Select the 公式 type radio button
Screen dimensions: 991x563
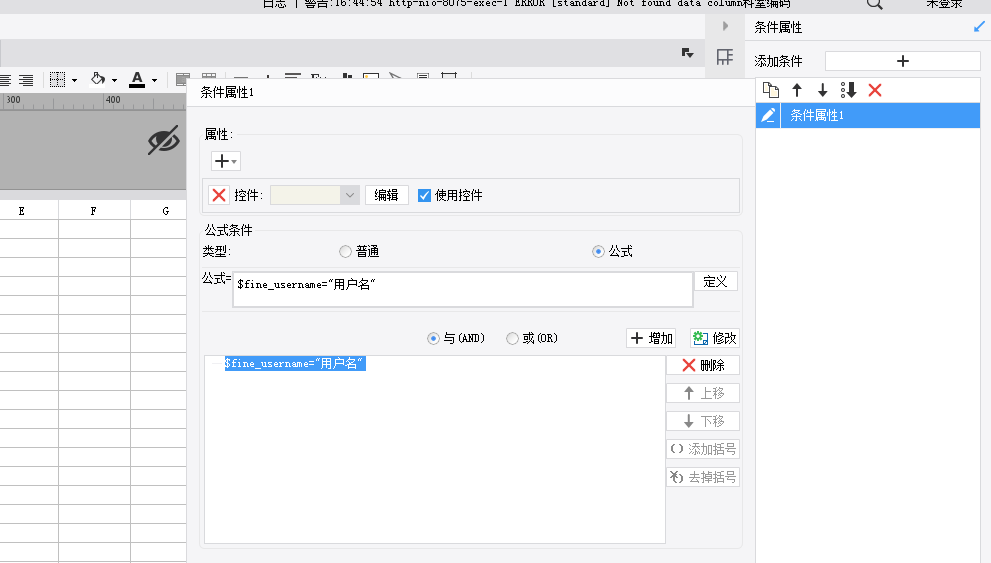tap(598, 251)
